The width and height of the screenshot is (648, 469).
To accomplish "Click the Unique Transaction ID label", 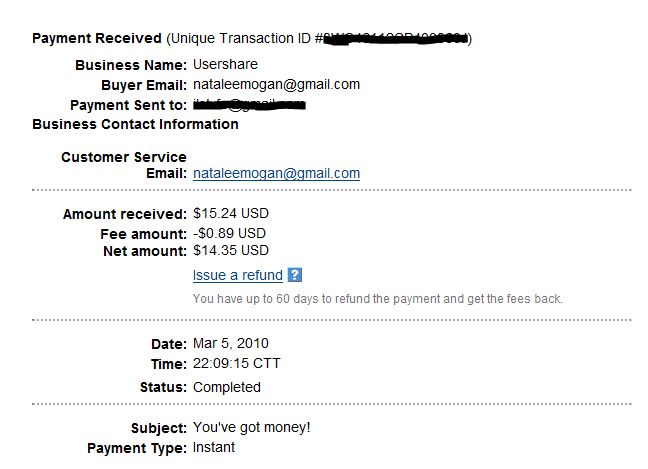I will tap(240, 38).
